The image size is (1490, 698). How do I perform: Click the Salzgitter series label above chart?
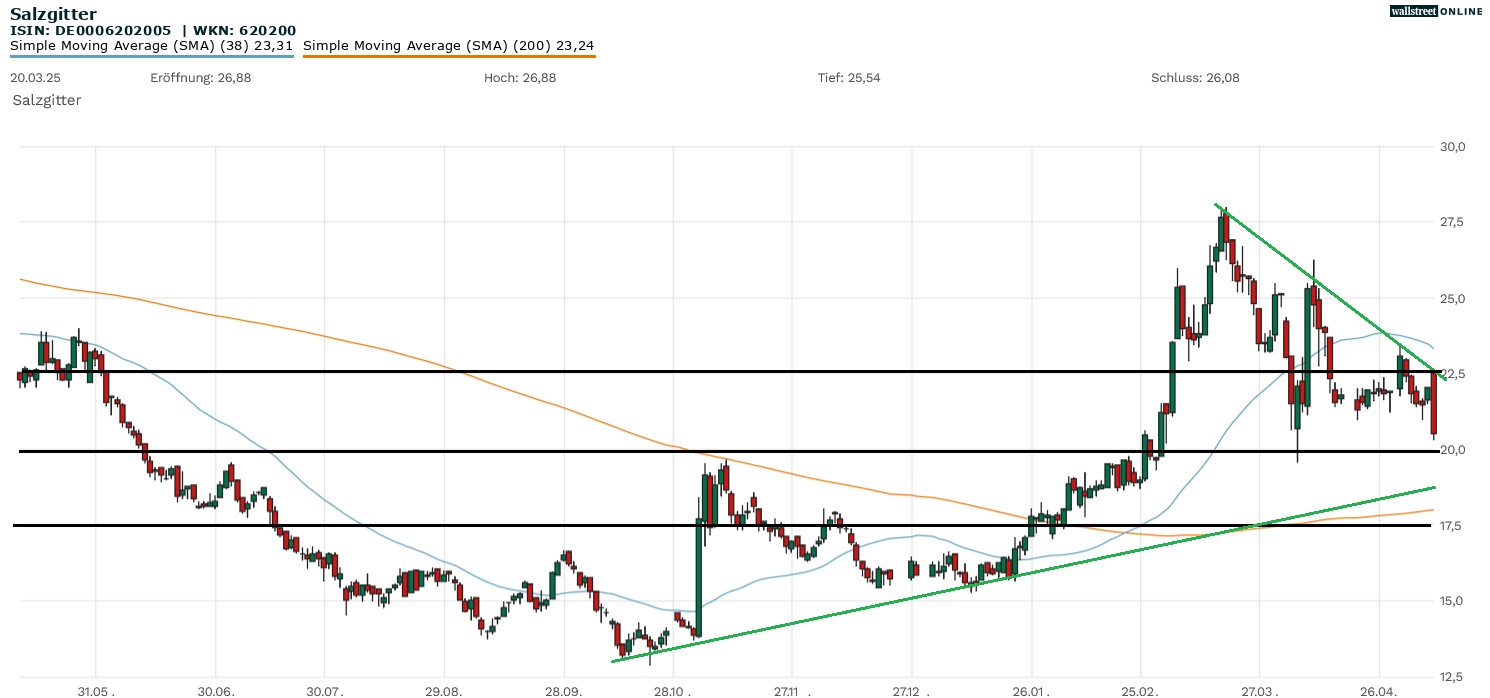click(47, 100)
